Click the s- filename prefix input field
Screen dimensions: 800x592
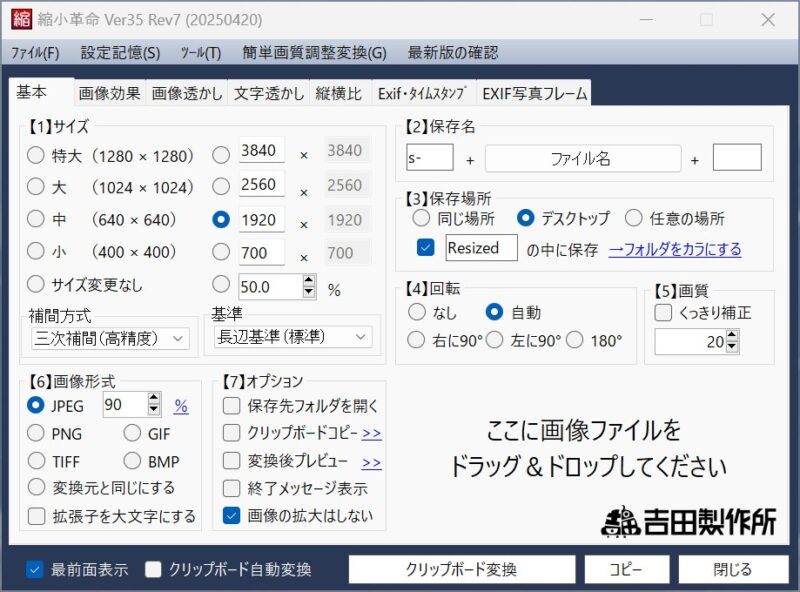tap(429, 158)
